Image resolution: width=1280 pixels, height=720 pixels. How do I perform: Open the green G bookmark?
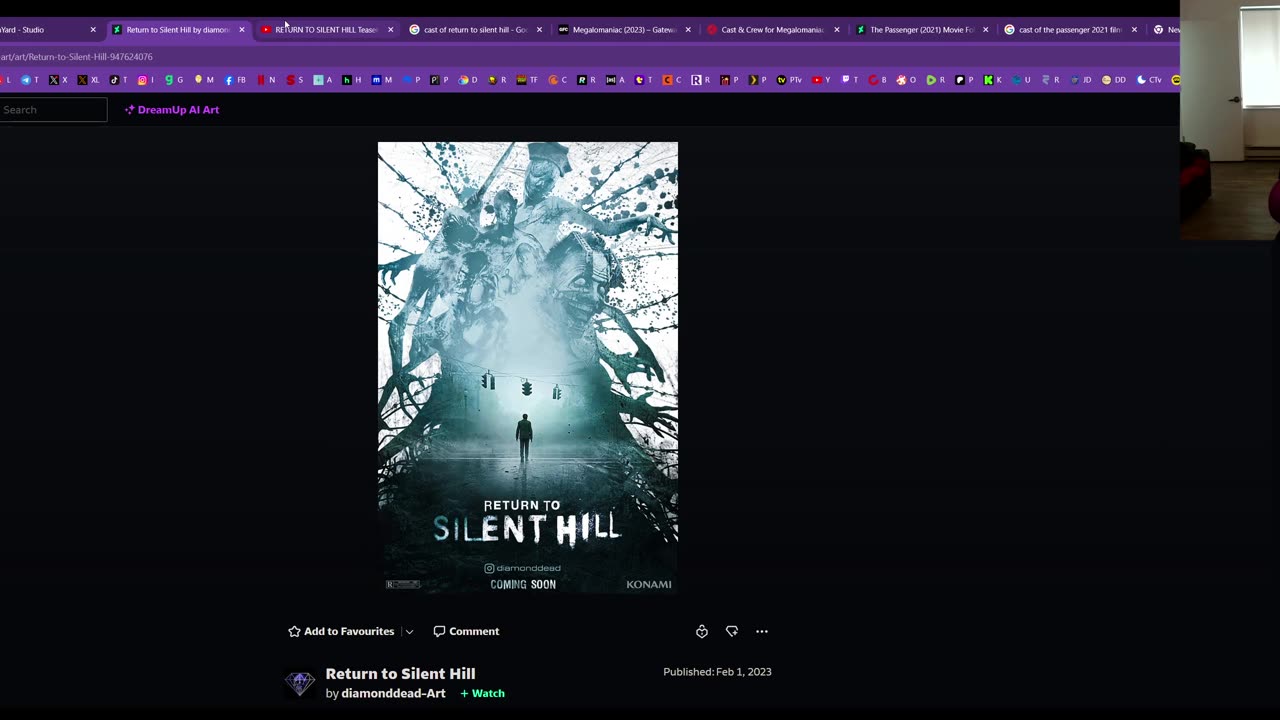click(174, 80)
